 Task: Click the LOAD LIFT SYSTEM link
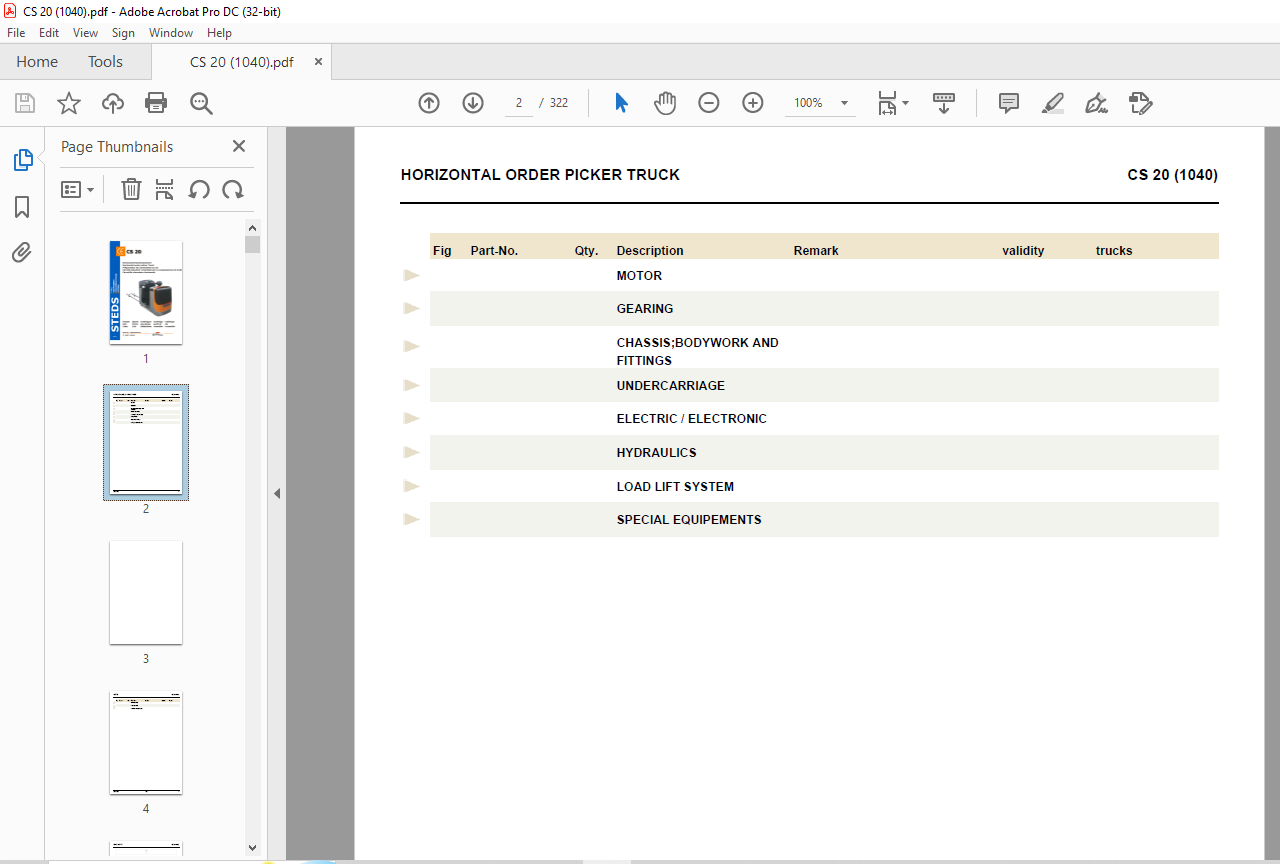pos(675,487)
